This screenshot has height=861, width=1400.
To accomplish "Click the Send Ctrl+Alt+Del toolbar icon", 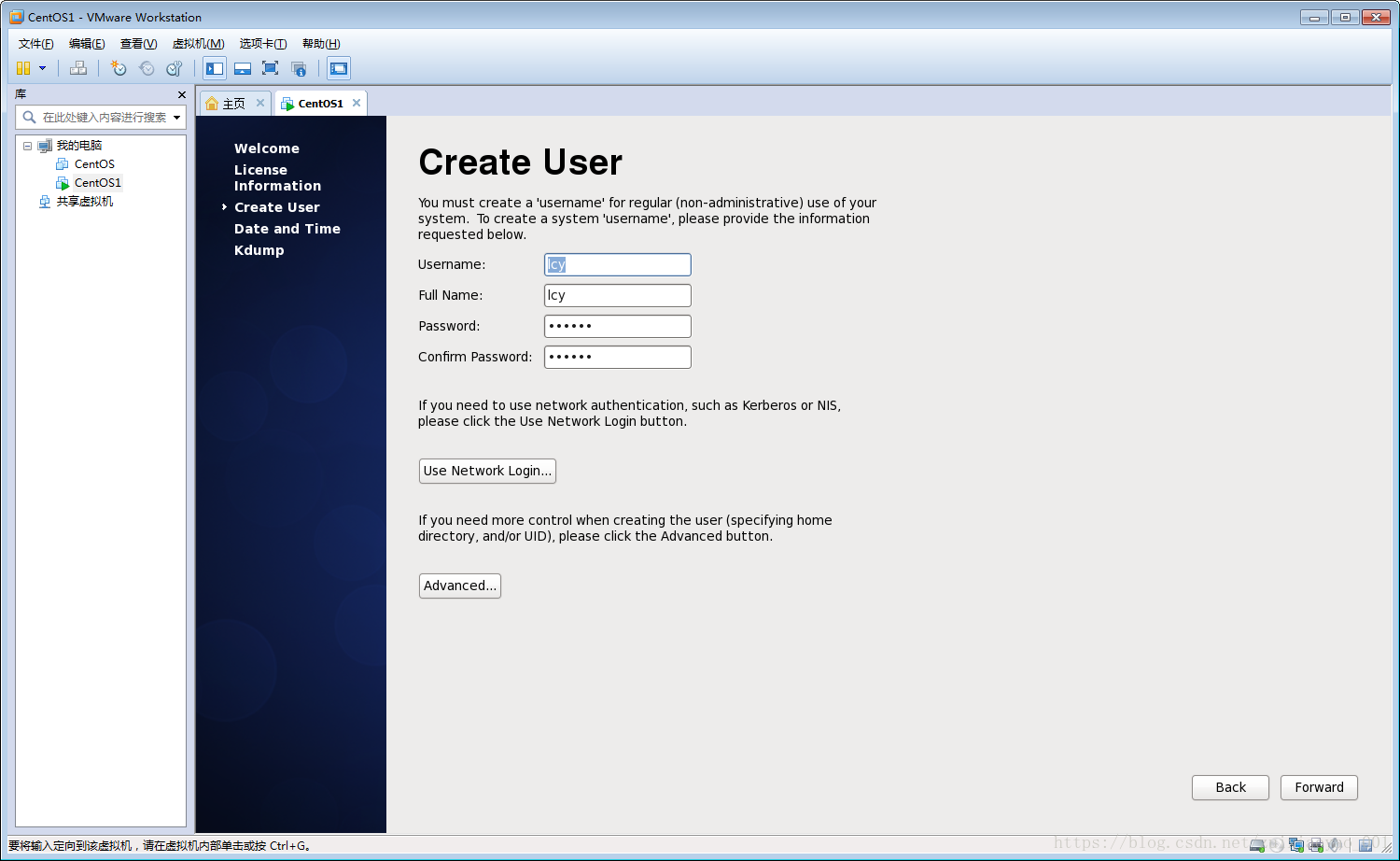I will pyautogui.click(x=78, y=68).
